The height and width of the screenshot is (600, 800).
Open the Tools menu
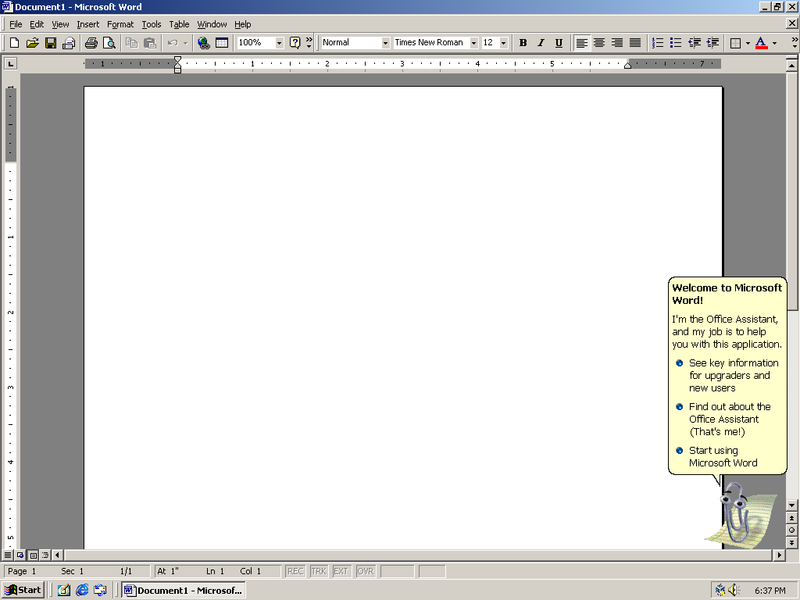[x=151, y=24]
